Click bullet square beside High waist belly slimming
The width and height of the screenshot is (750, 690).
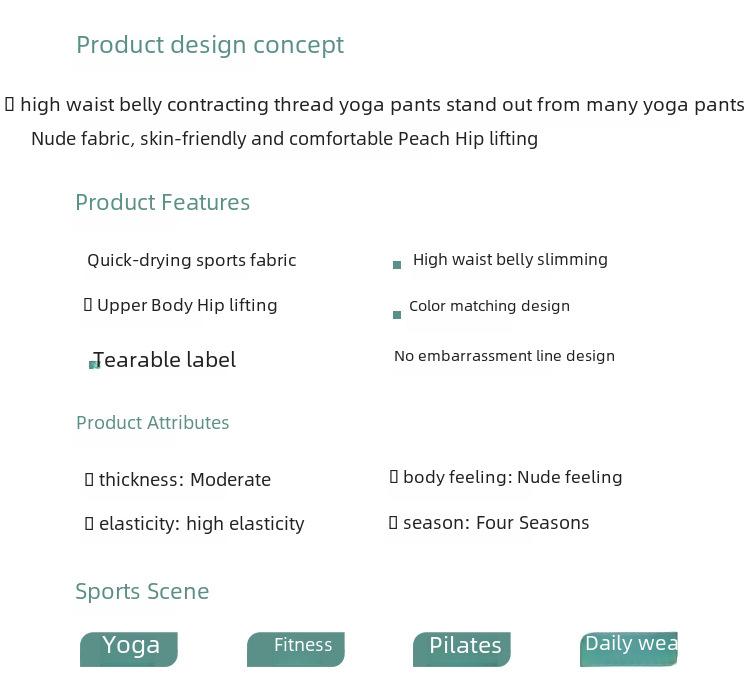(397, 265)
